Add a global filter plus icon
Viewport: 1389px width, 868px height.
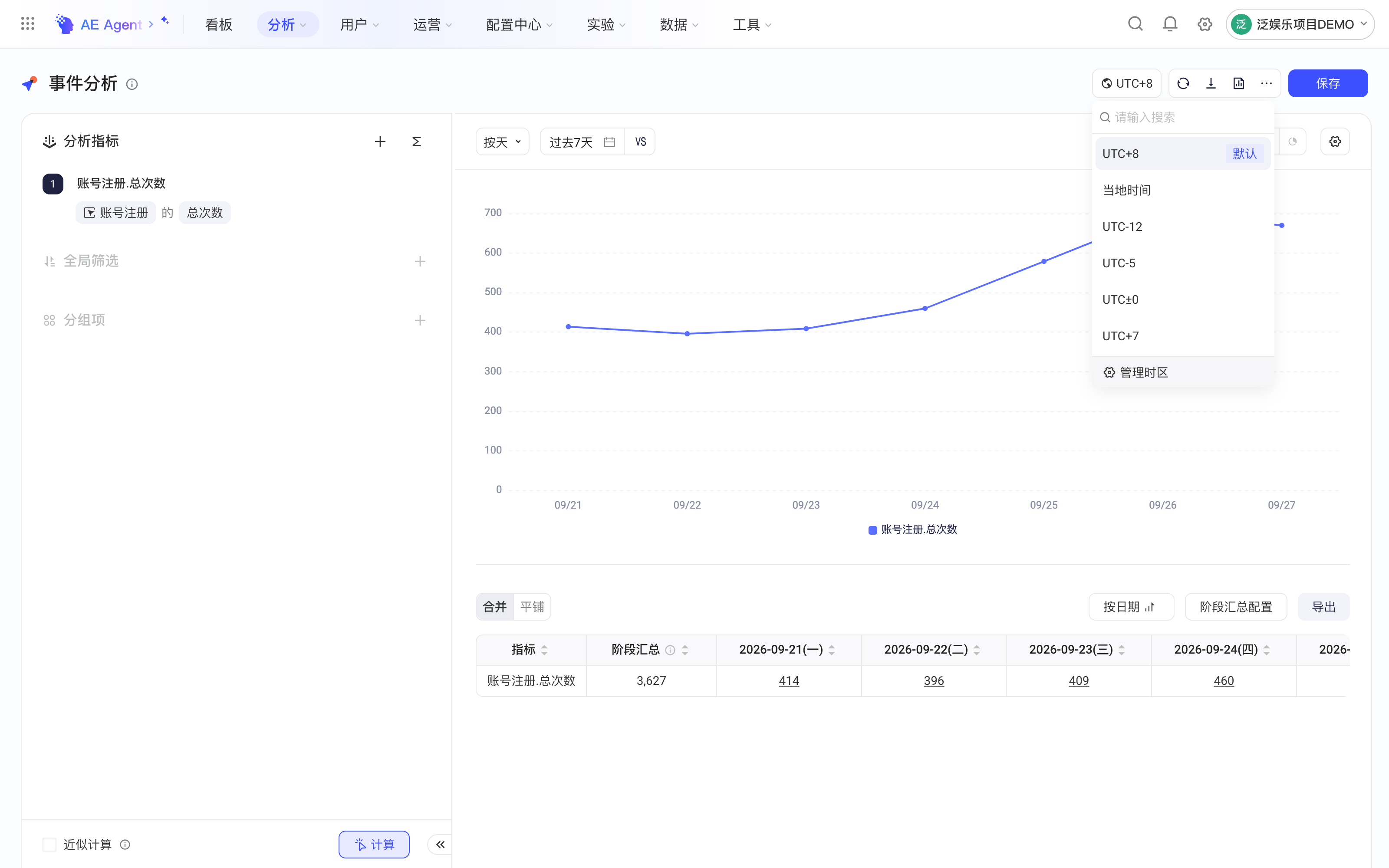(x=420, y=261)
